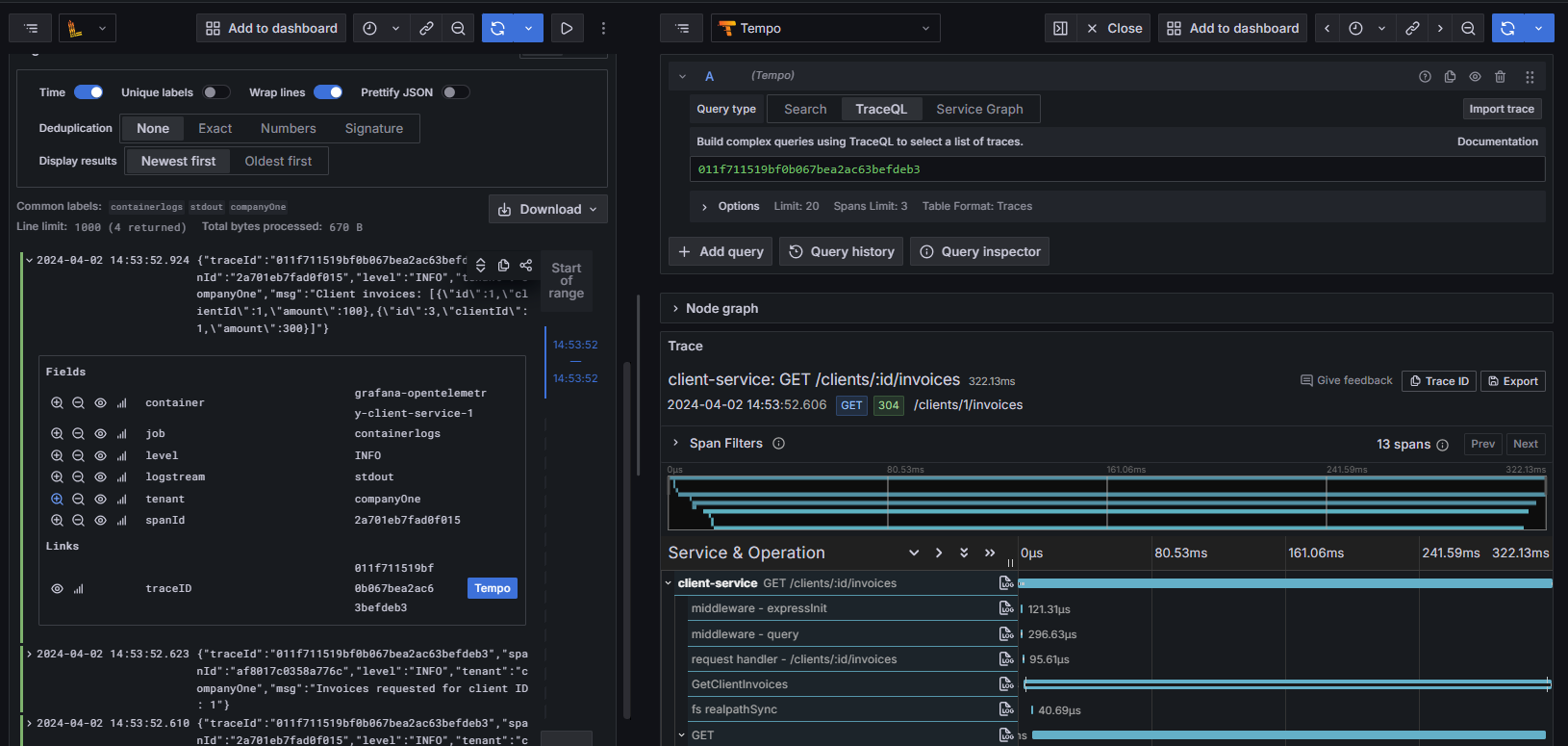Open Tempo datasource picker
Screen dimensions: 1568x746
(825, 28)
